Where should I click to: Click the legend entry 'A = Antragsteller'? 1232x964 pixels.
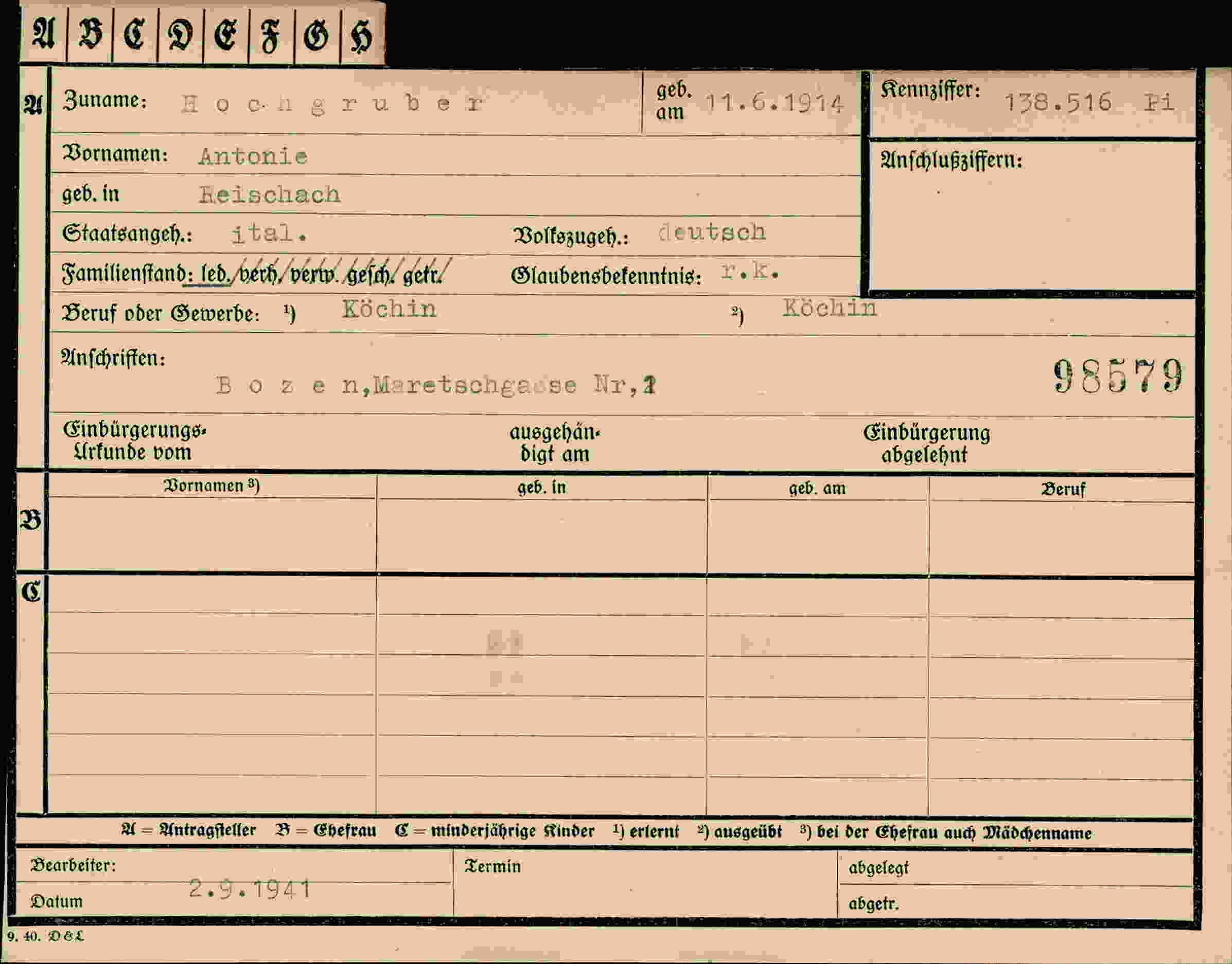pyautogui.click(x=188, y=830)
